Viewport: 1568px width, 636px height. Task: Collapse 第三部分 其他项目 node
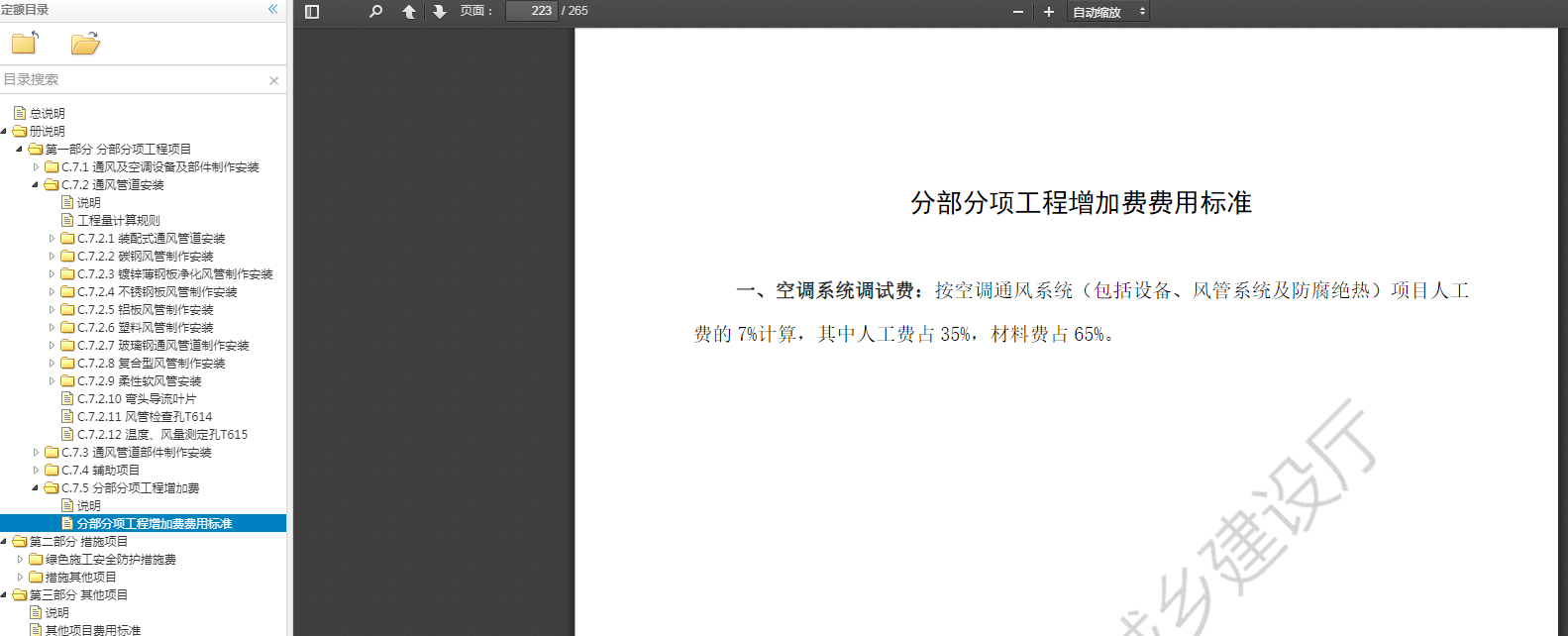coord(4,594)
